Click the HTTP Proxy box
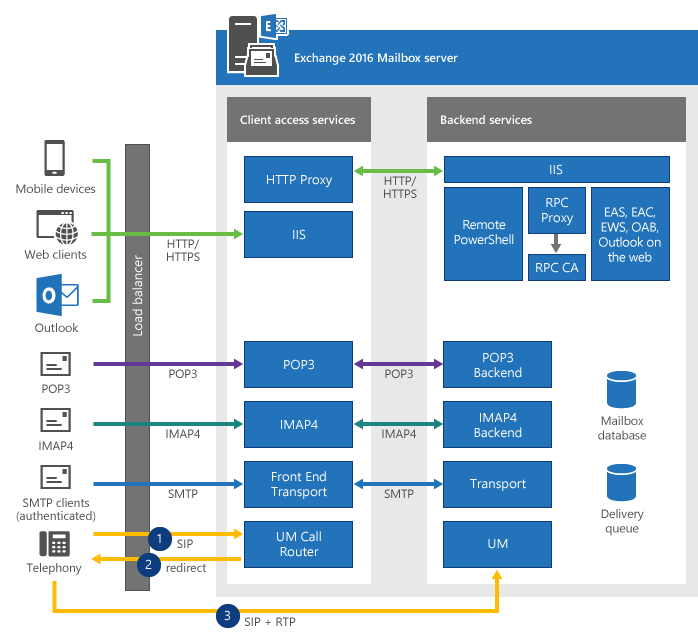The image size is (698, 640). point(298,180)
